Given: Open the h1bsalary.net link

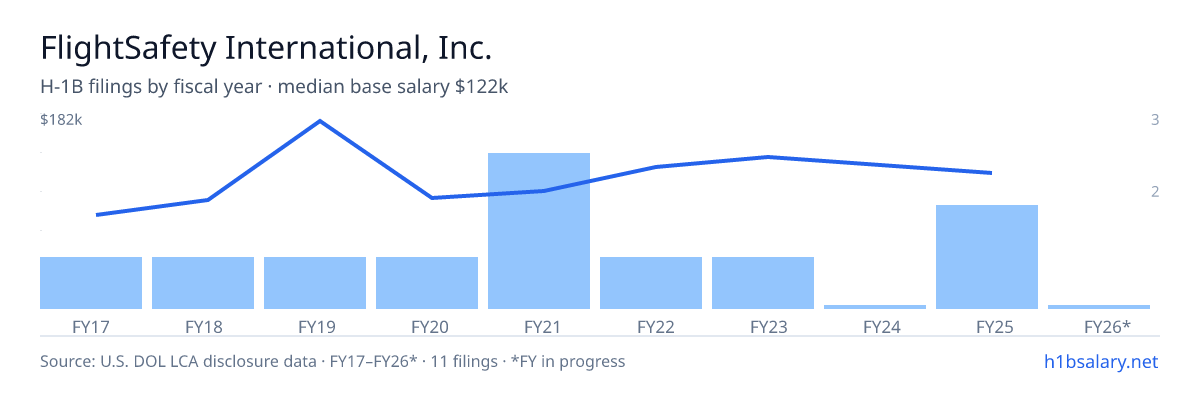Looking at the screenshot, I should (x=1100, y=361).
